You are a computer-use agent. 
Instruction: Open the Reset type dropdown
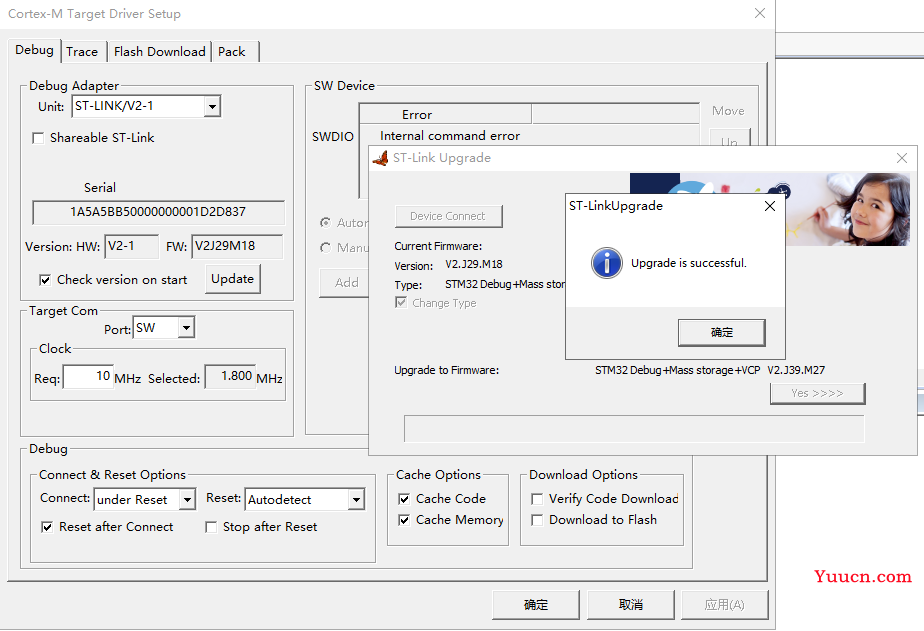356,500
